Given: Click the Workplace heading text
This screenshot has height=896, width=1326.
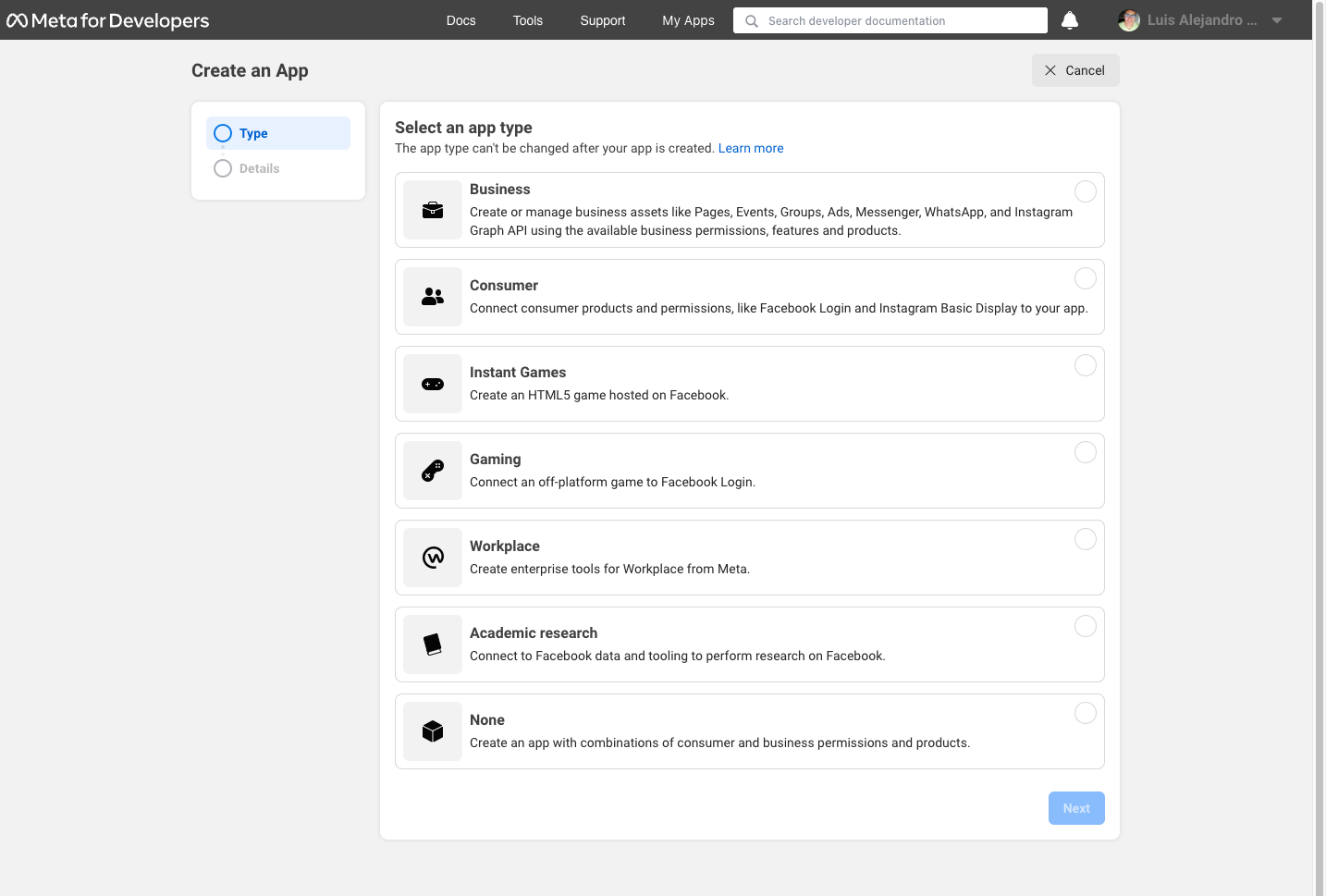Looking at the screenshot, I should (x=505, y=546).
